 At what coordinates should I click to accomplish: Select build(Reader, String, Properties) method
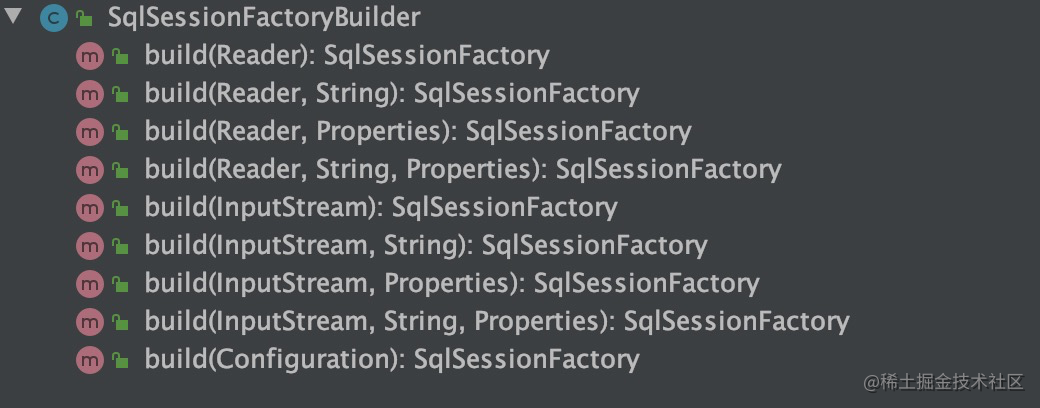pos(463,170)
